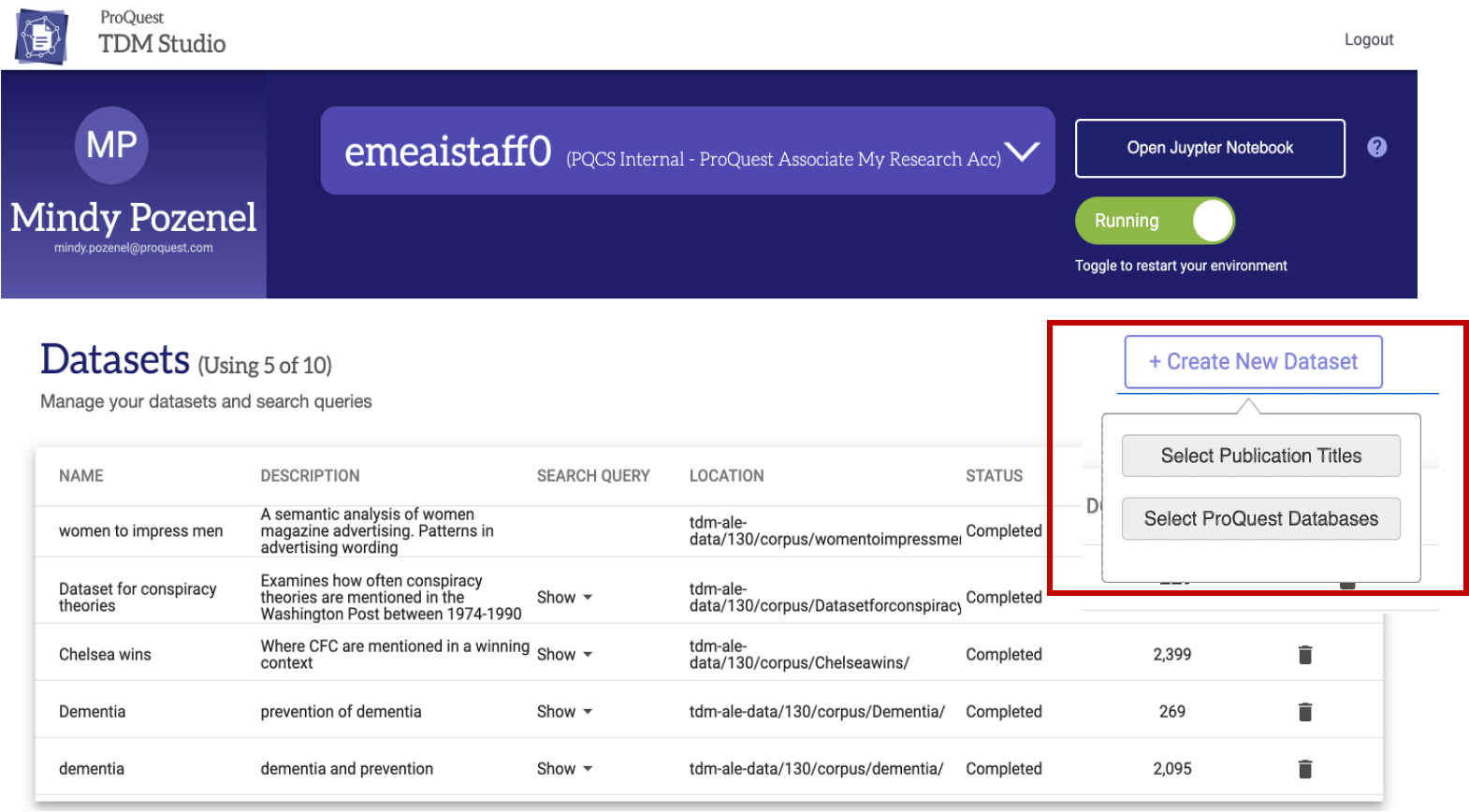The height and width of the screenshot is (812, 1469).
Task: Click trash icon in the 269-document Dementia row
Action: click(x=1305, y=712)
